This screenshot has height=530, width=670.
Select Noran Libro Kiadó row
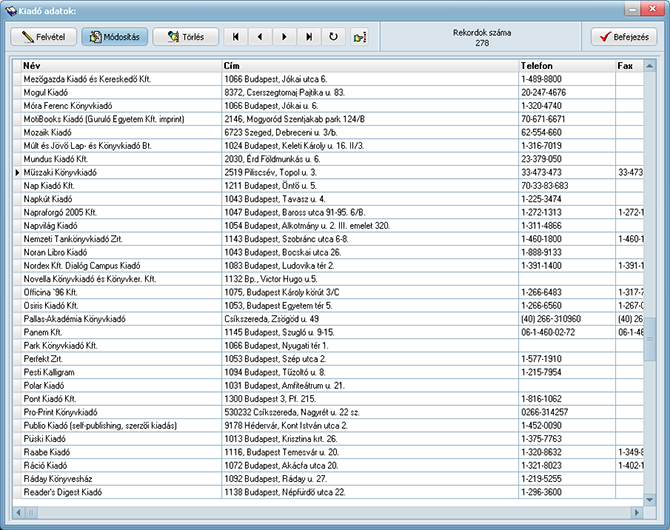tap(328, 253)
